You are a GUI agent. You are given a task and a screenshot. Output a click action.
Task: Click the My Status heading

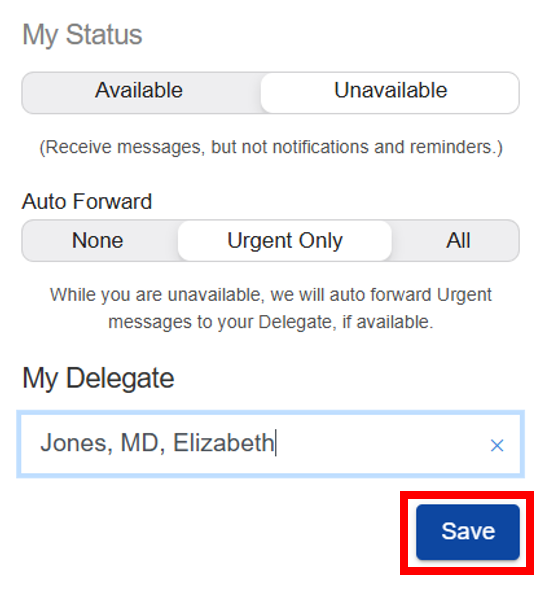(82, 35)
